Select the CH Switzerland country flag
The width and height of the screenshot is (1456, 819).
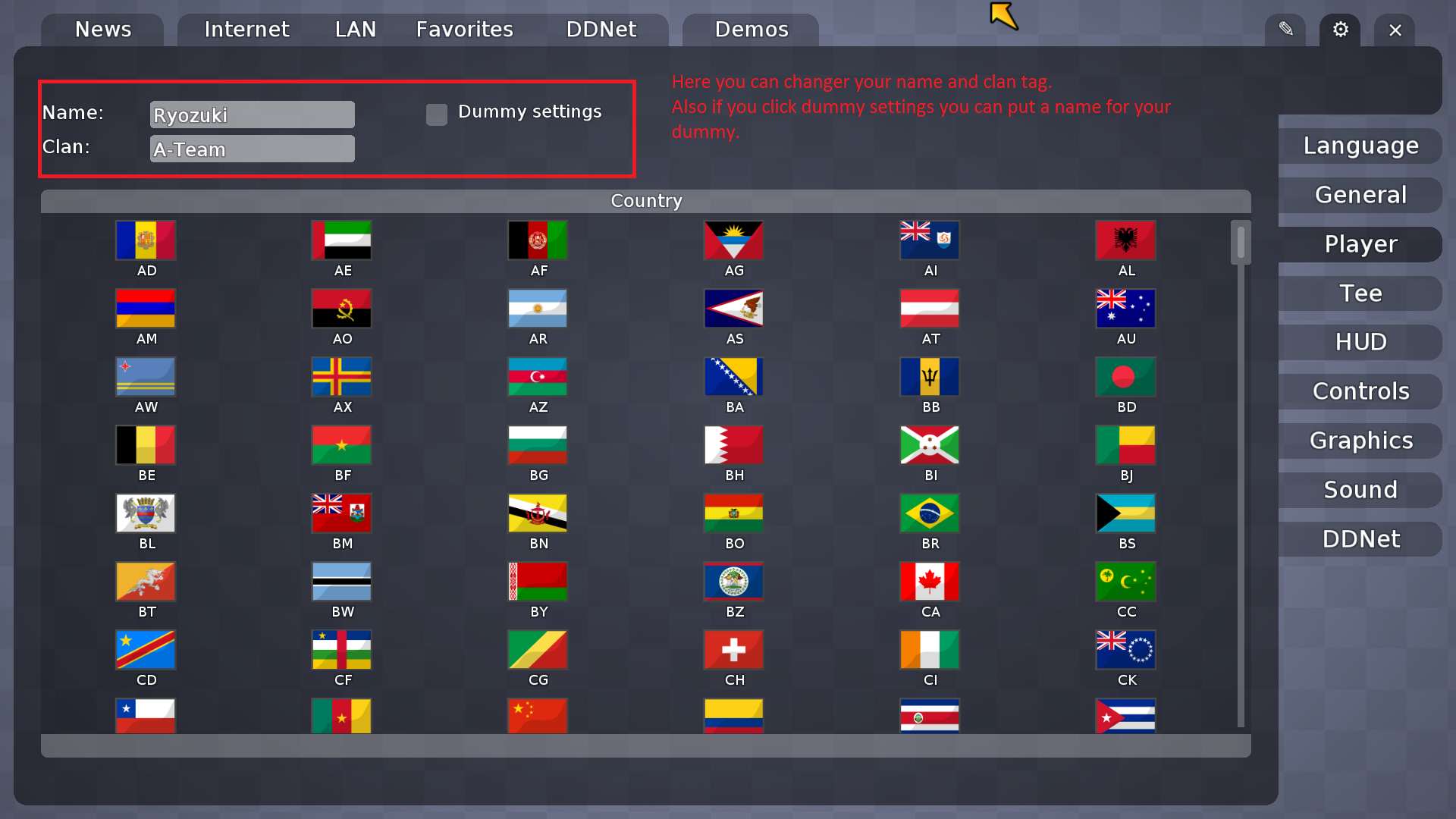click(x=733, y=649)
